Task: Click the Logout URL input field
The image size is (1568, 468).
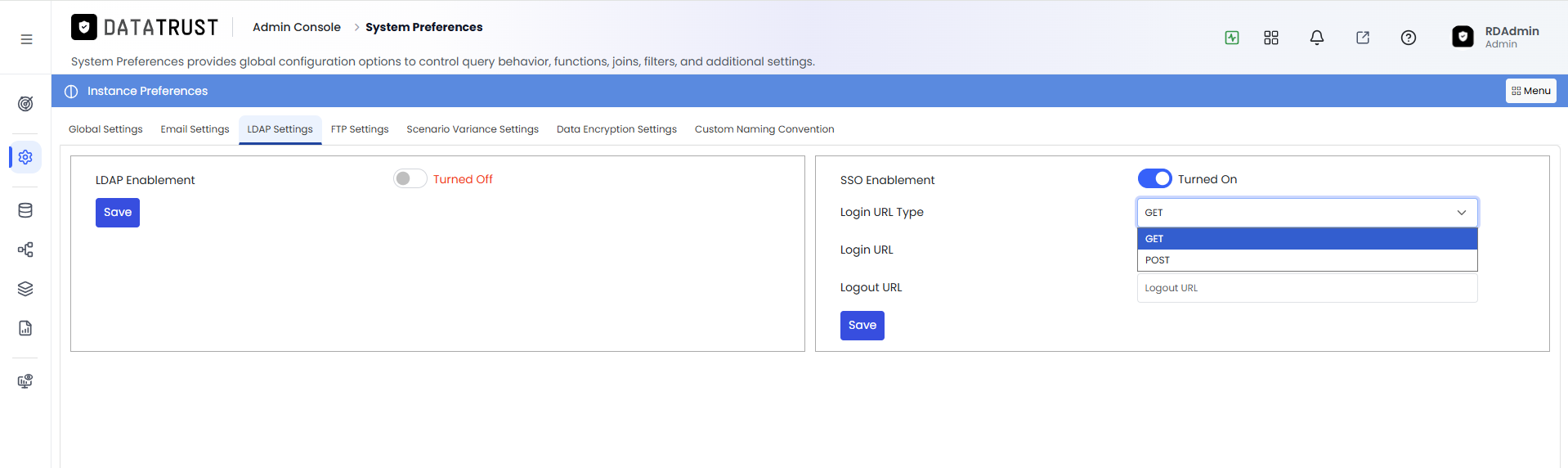Action: tap(1307, 288)
